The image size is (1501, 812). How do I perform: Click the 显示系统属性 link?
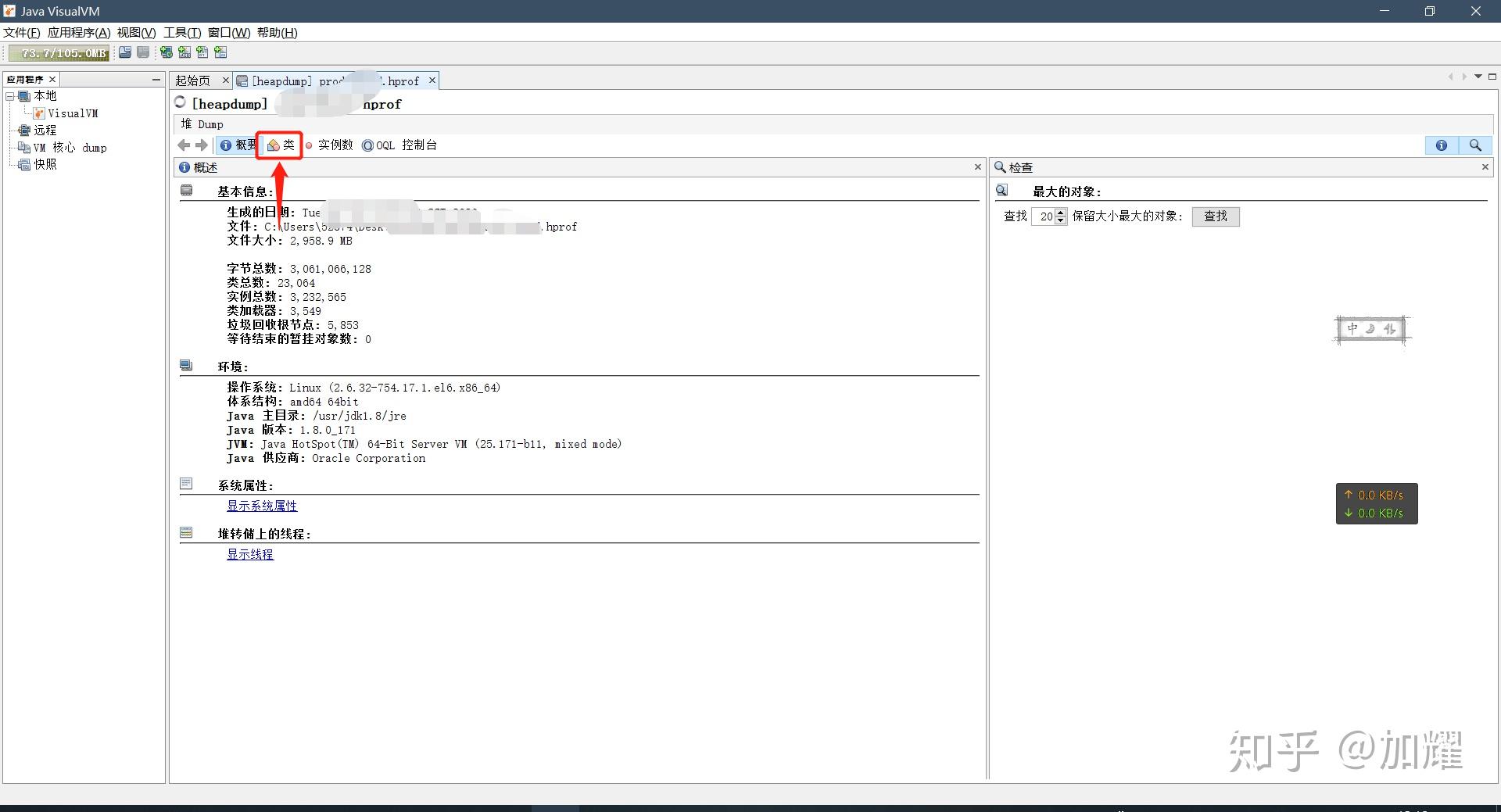(262, 506)
